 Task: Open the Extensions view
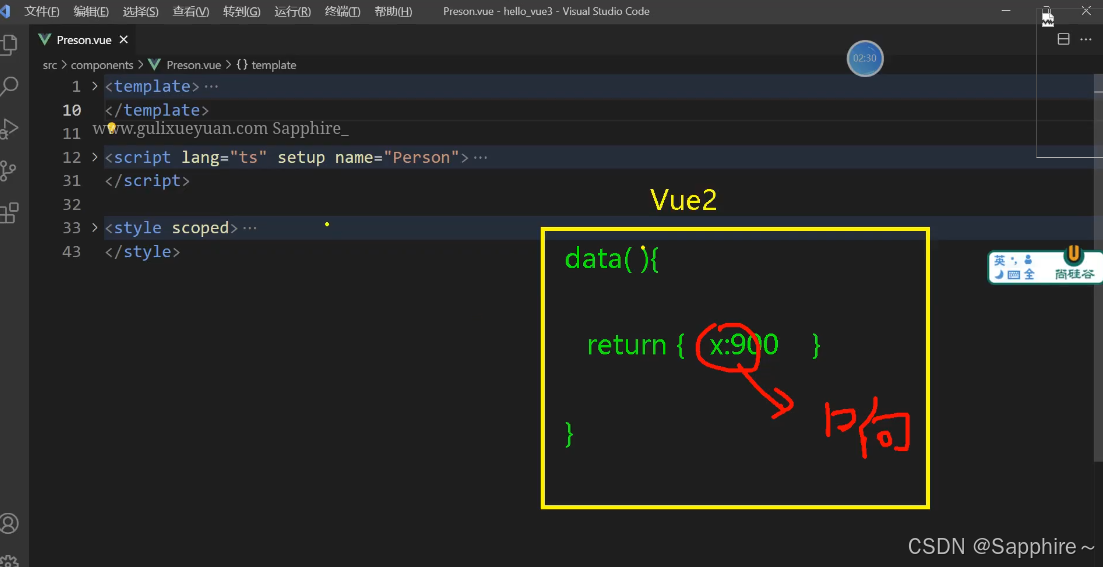[8, 212]
